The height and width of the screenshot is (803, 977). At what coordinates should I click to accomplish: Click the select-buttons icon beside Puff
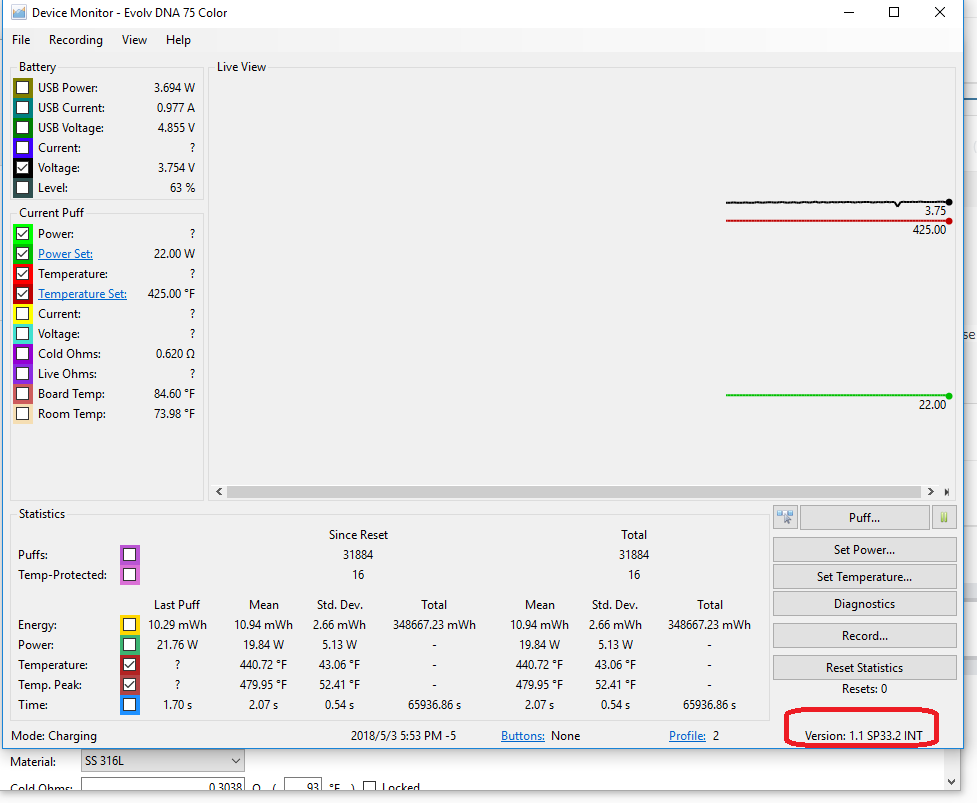coord(785,518)
